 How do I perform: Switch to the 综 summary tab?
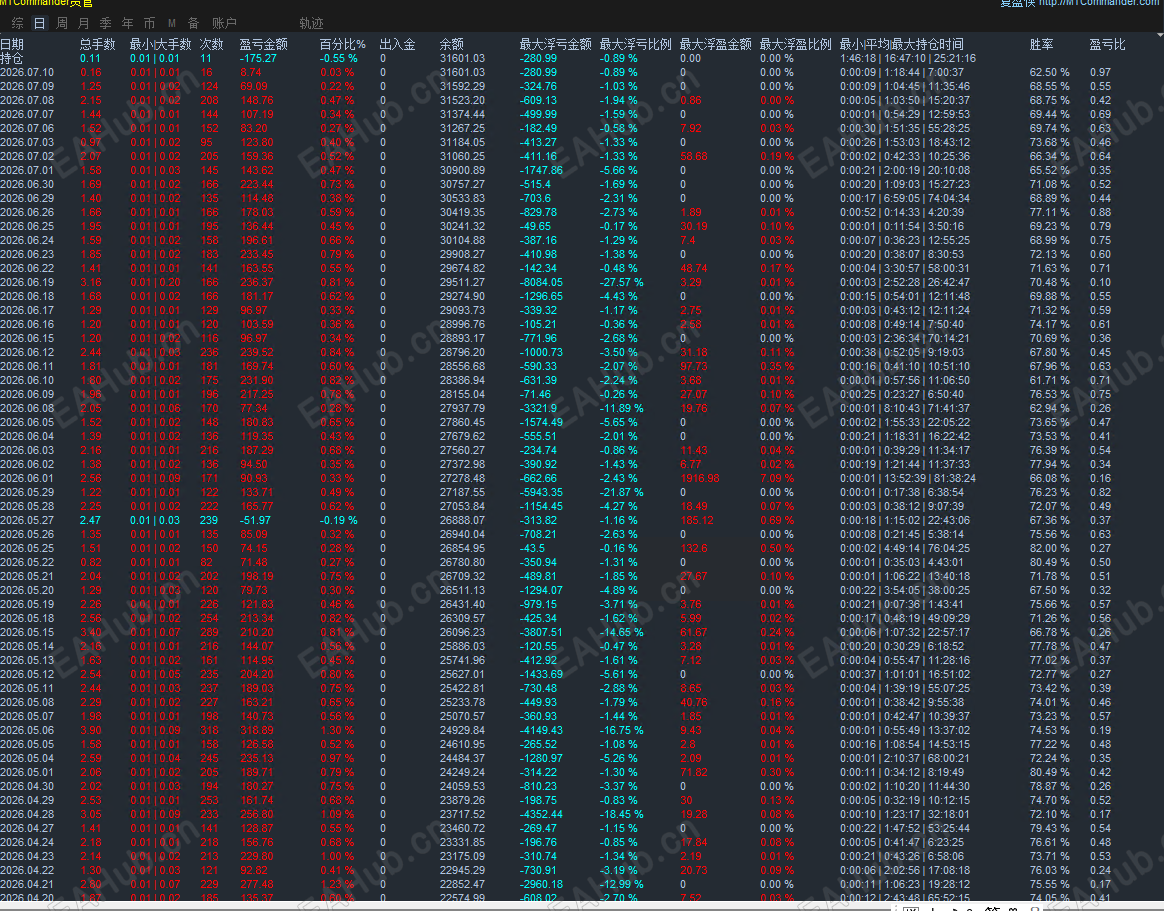(18, 24)
